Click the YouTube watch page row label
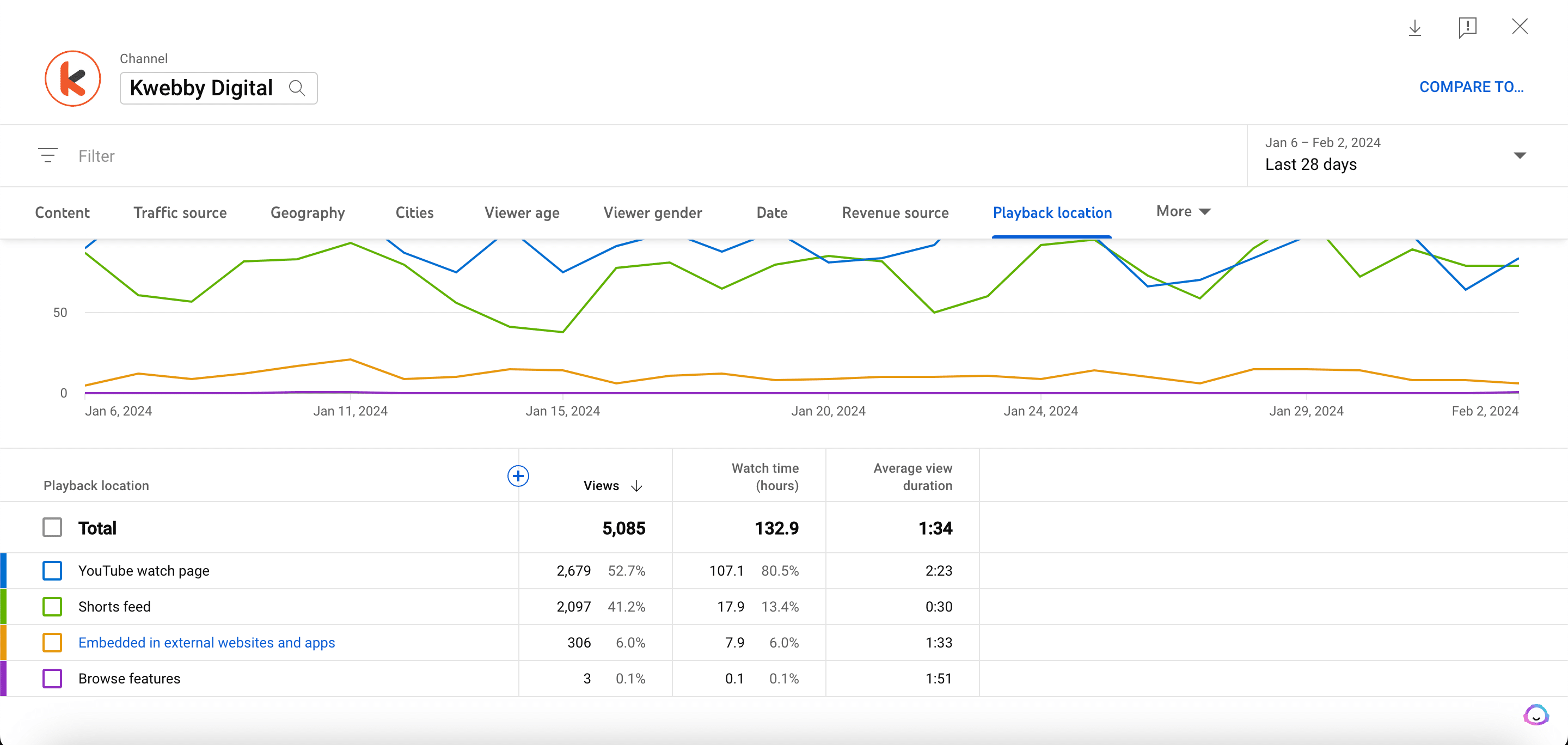1568x745 pixels. pos(144,571)
